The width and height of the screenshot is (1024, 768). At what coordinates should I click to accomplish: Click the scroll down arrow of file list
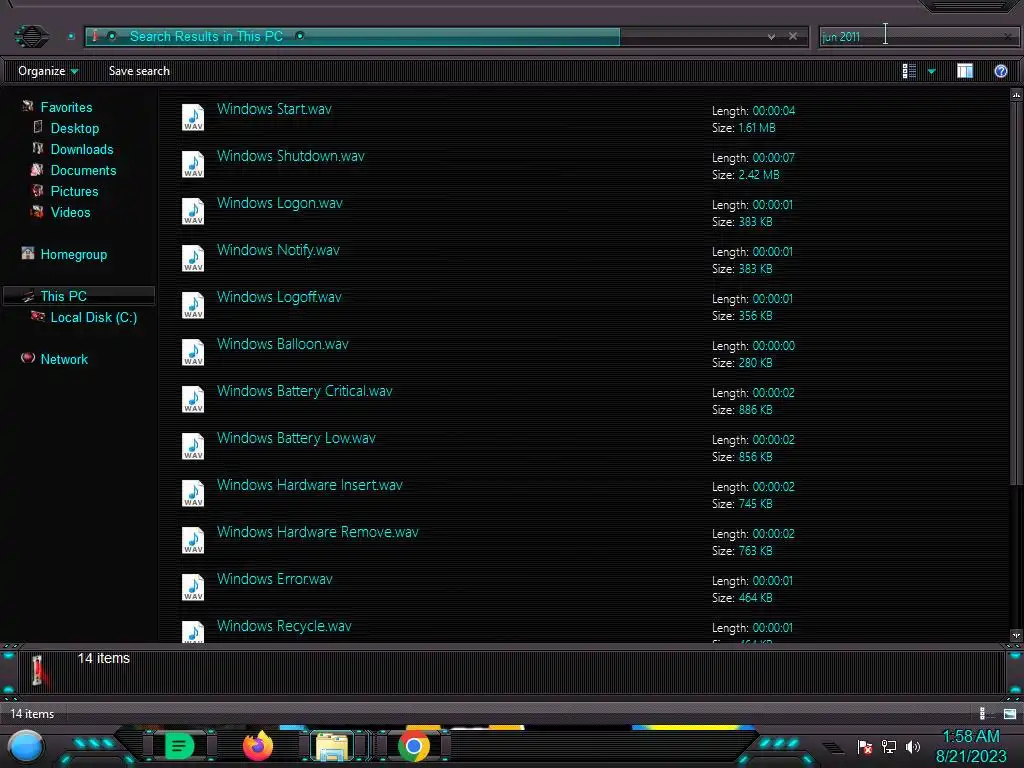1016,635
